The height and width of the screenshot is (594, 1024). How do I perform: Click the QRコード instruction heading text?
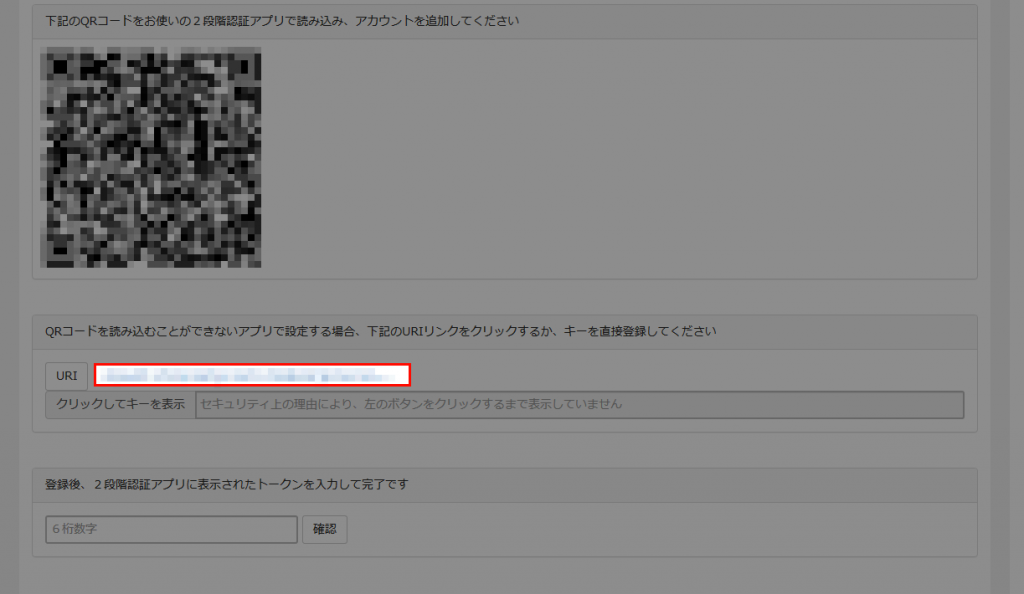pyautogui.click(x=282, y=22)
